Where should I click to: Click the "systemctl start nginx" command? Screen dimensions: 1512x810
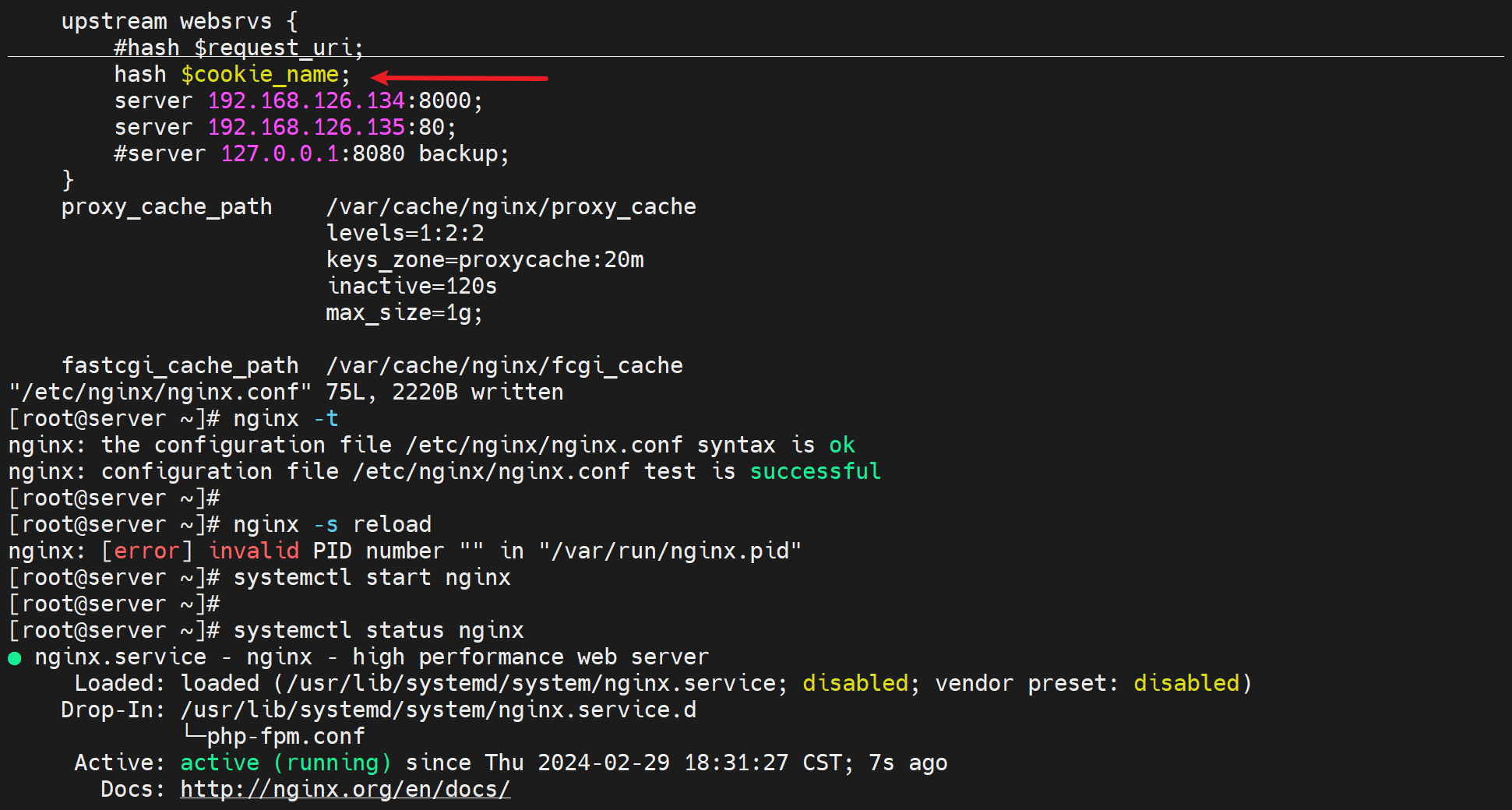coord(372,578)
